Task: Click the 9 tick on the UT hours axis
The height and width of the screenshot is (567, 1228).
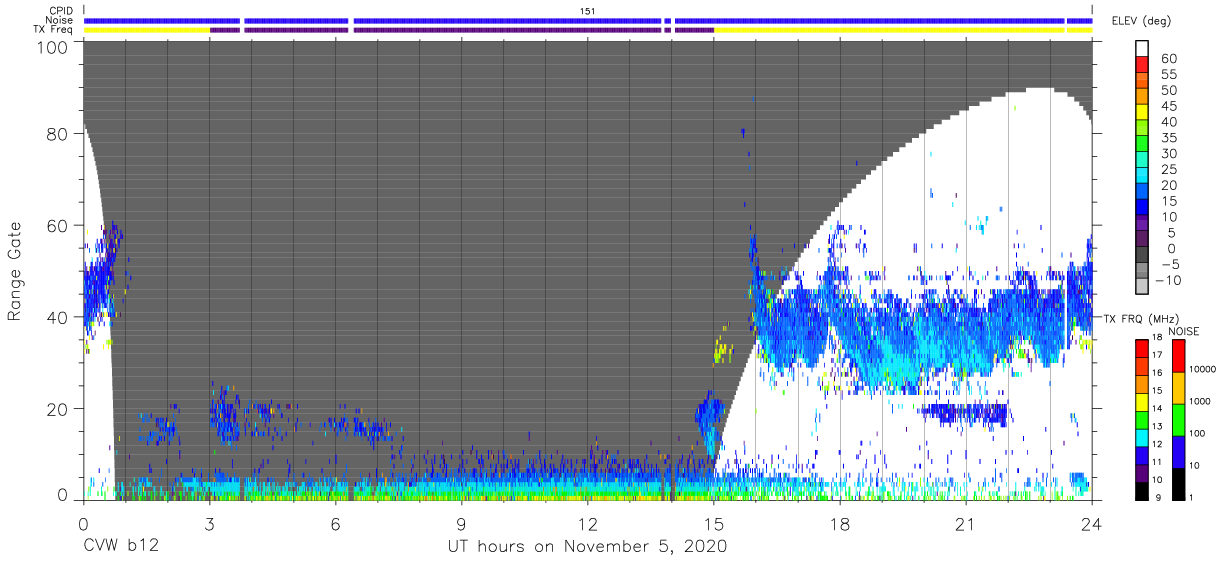Action: [462, 524]
